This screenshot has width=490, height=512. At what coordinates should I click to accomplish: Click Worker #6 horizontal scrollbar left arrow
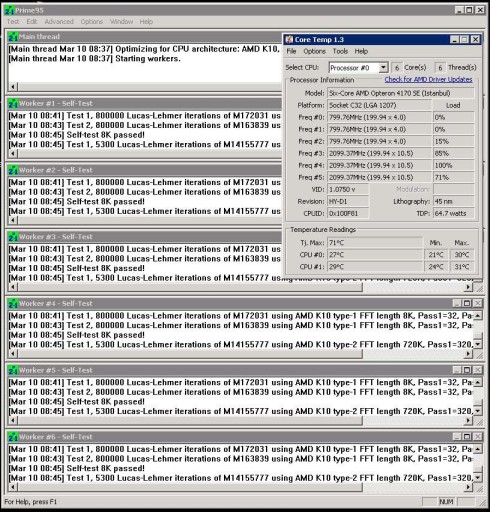pyautogui.click(x=13, y=487)
